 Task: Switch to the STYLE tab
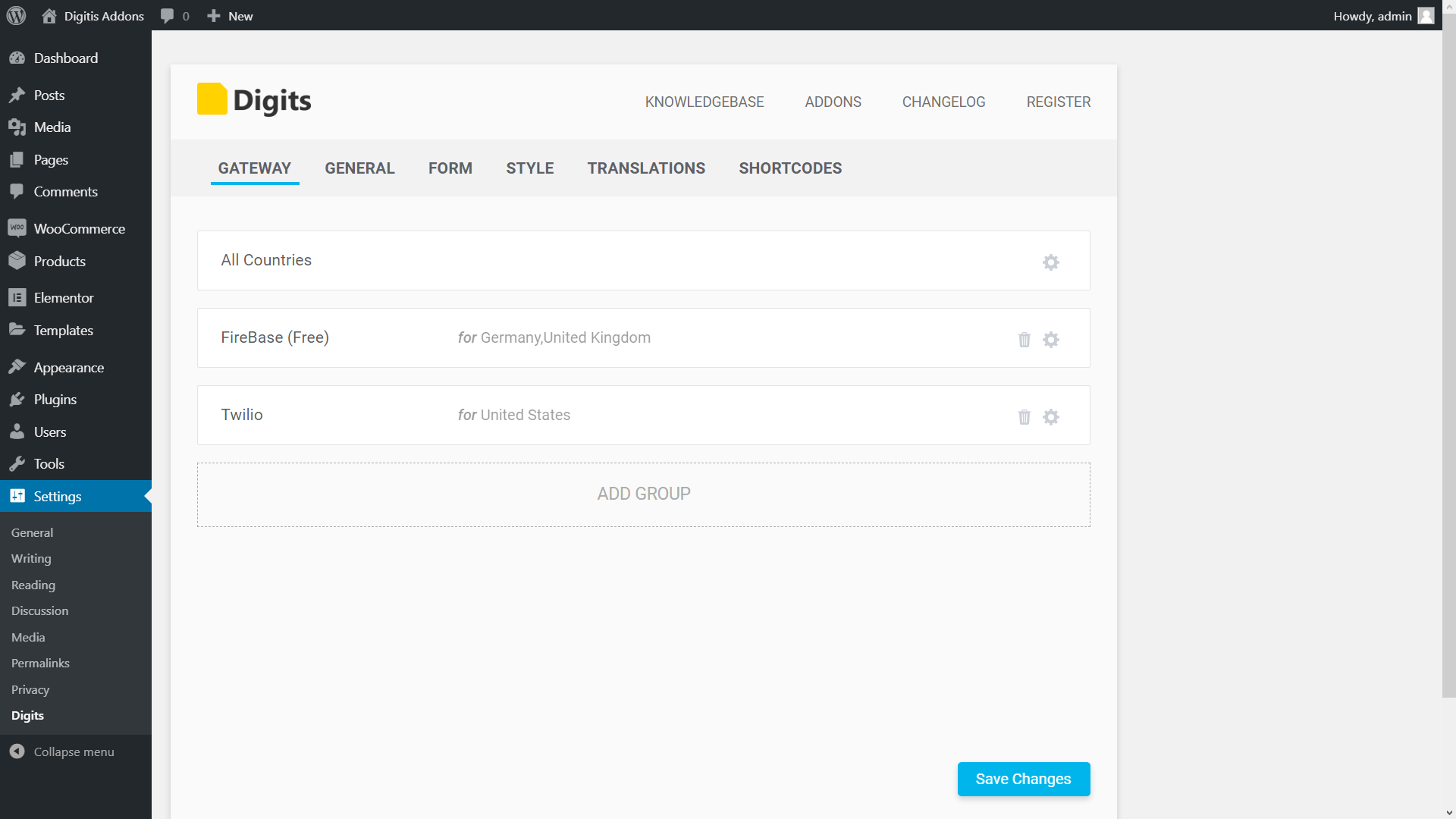[529, 168]
